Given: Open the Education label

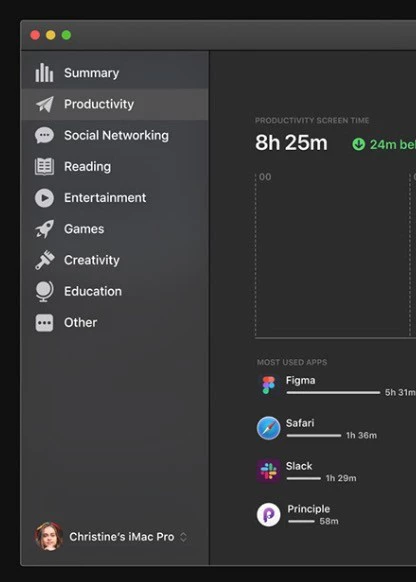Looking at the screenshot, I should 93,291.
